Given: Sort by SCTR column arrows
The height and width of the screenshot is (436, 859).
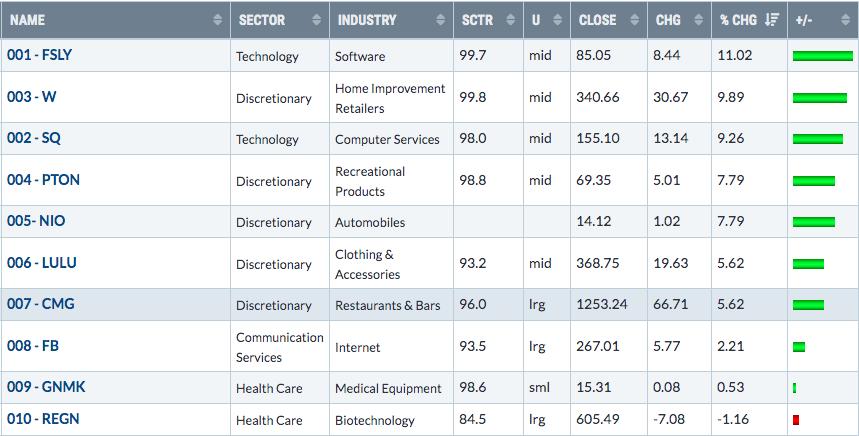Looking at the screenshot, I should coord(511,20).
